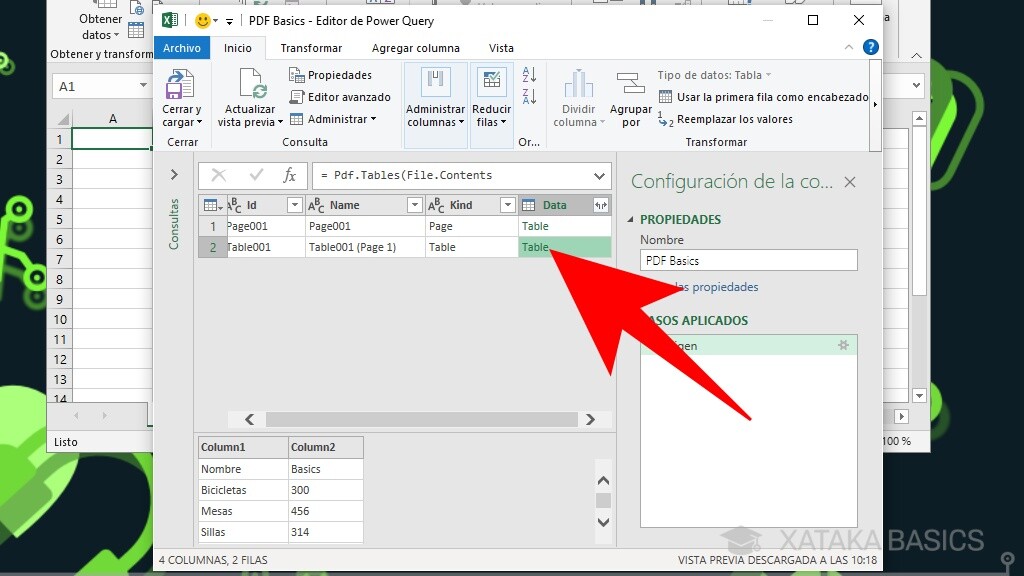Click the Nombre field containing PDF Basics
The height and width of the screenshot is (576, 1024).
pyautogui.click(x=748, y=260)
